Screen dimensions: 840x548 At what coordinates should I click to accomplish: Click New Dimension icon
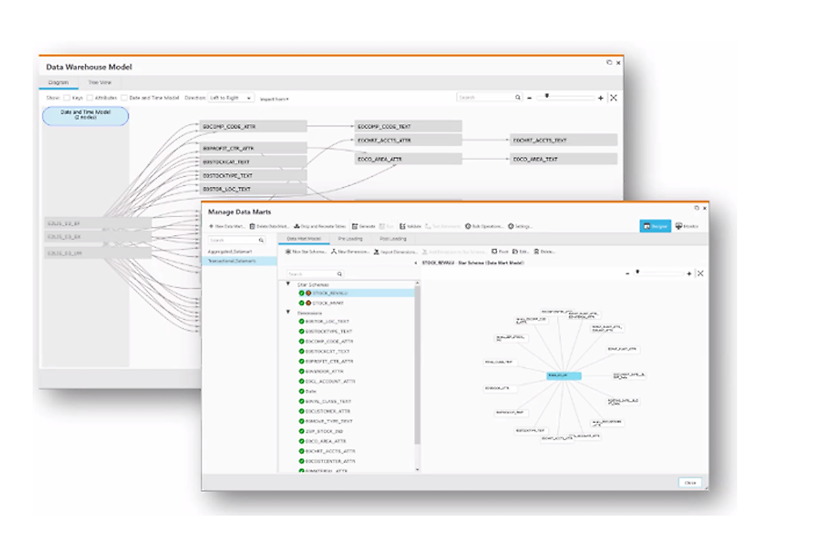click(334, 251)
